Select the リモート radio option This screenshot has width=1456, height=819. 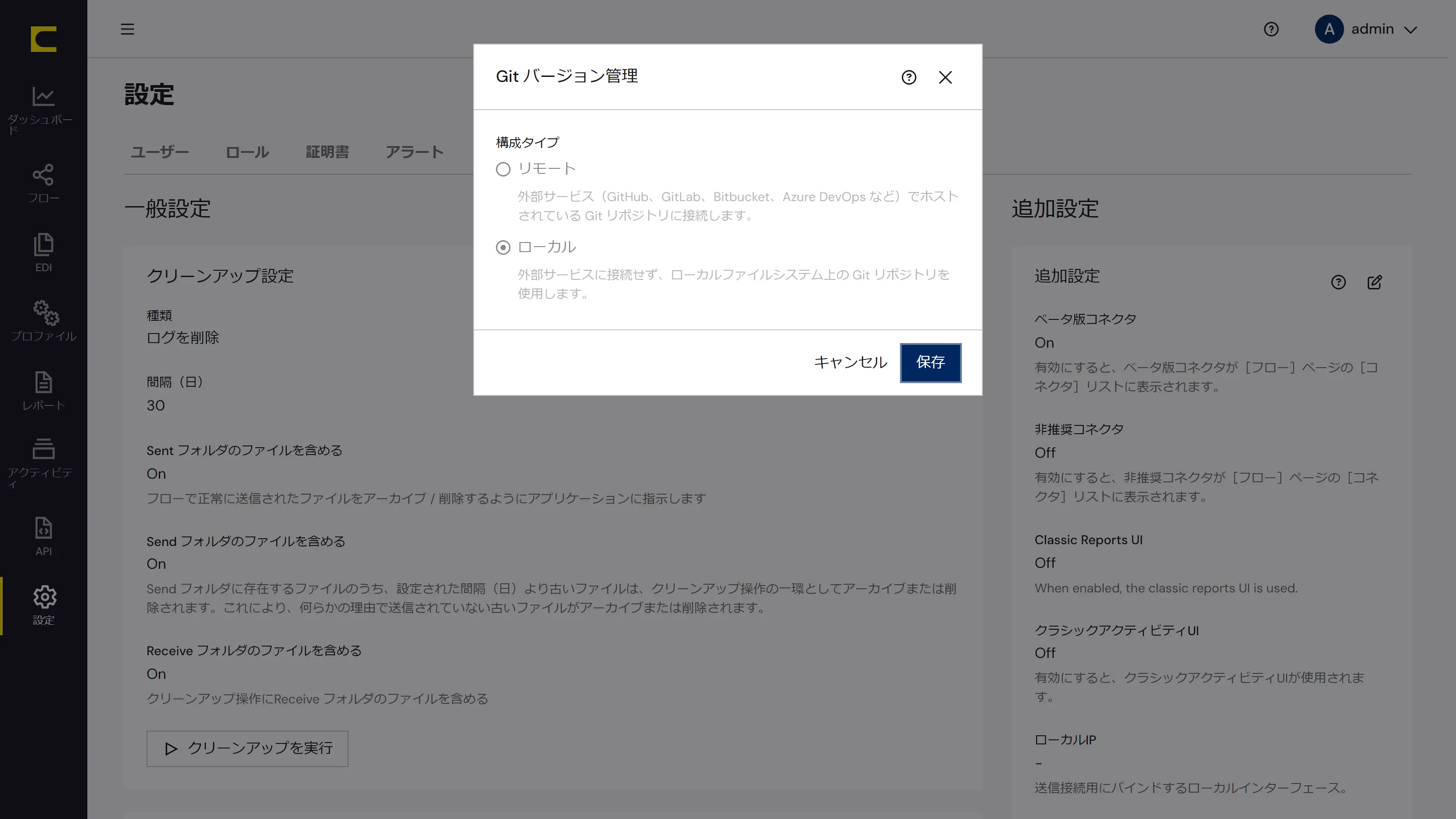pos(502,169)
